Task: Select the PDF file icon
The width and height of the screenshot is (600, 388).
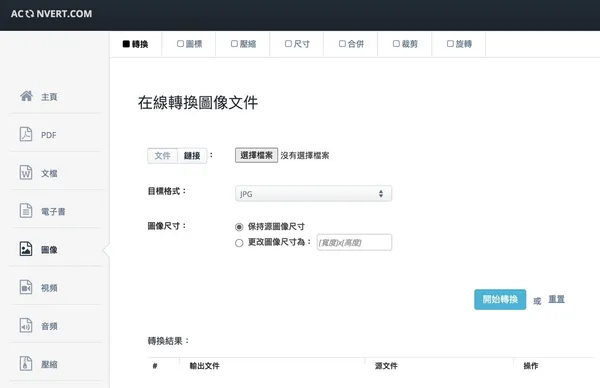Action: point(26,134)
